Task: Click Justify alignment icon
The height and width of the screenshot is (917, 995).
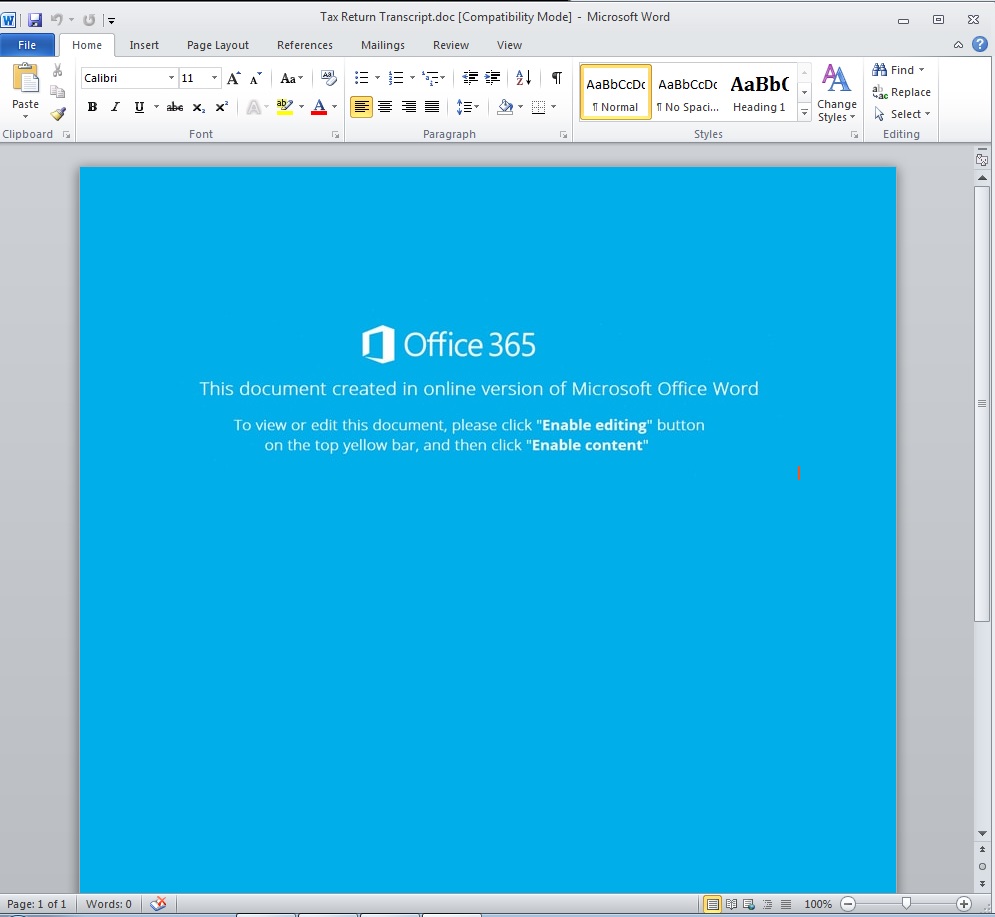Action: click(x=432, y=107)
